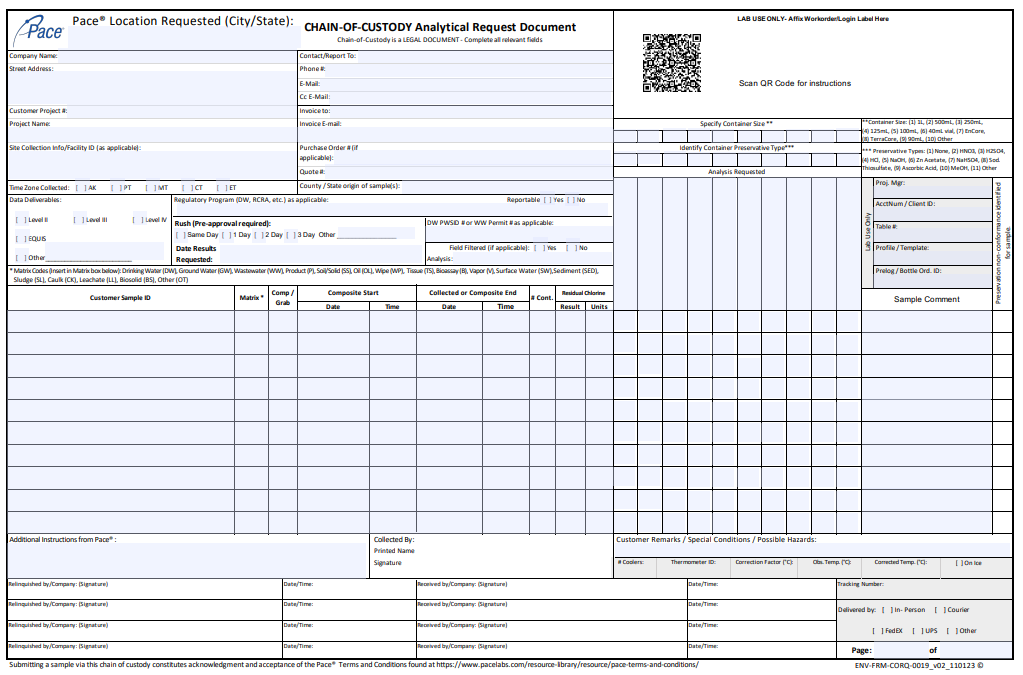
Task: Check the Same Day rush option
Action: 182,234
